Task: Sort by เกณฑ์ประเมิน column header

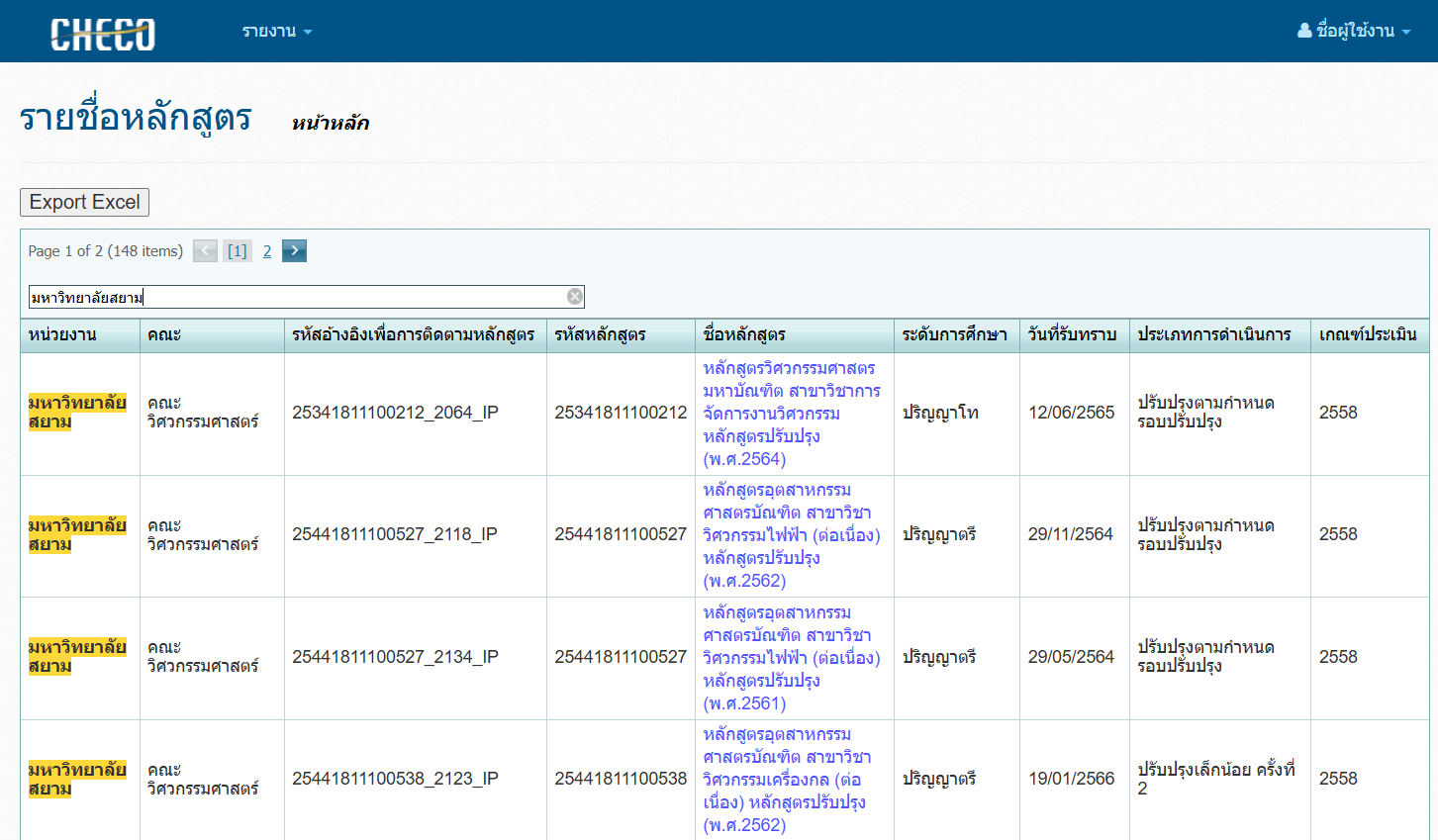Action: (x=1370, y=335)
